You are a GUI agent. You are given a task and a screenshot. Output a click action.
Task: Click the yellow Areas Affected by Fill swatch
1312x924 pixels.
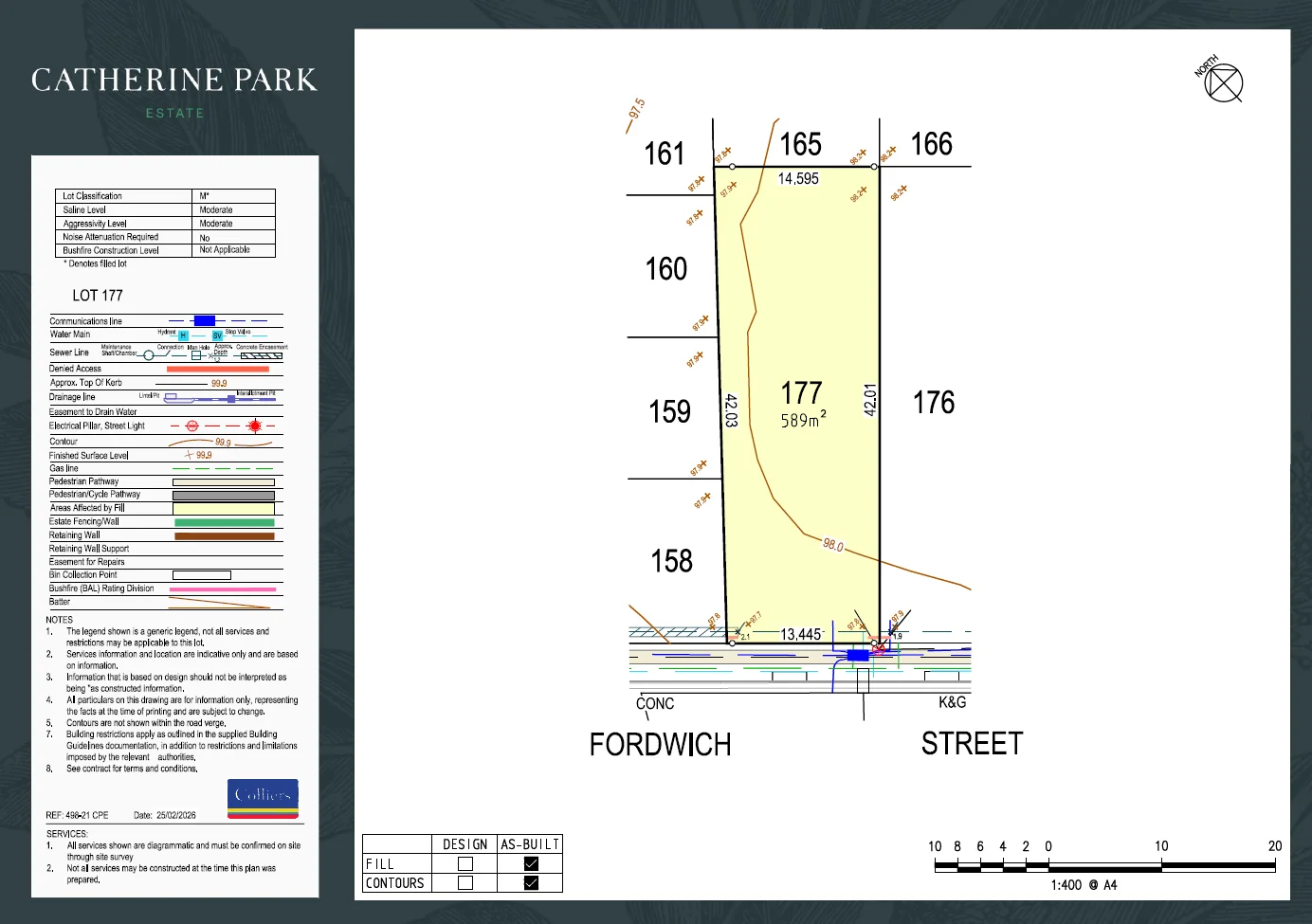224,509
